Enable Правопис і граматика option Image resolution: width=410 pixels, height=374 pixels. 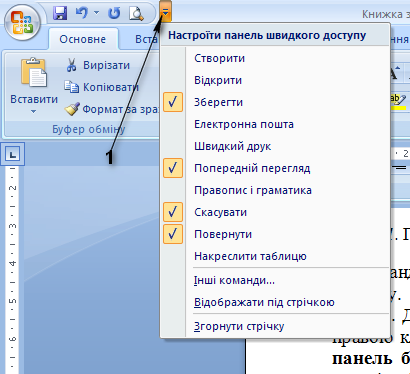275,190
